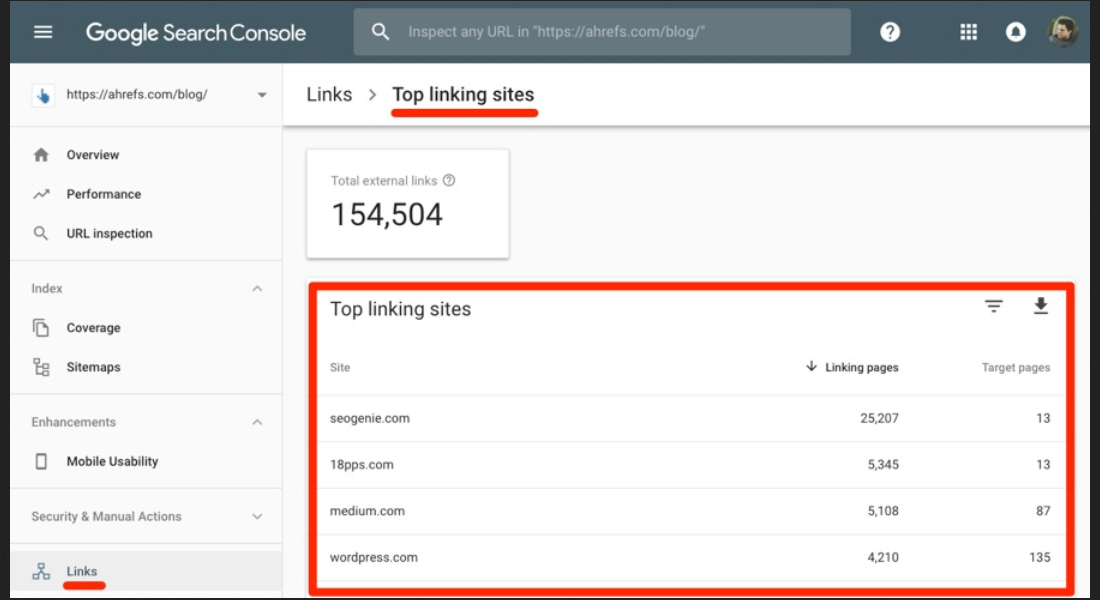Viewport: 1100px width, 600px height.
Task: Click the 25,207 linking pages value
Action: (x=879, y=418)
